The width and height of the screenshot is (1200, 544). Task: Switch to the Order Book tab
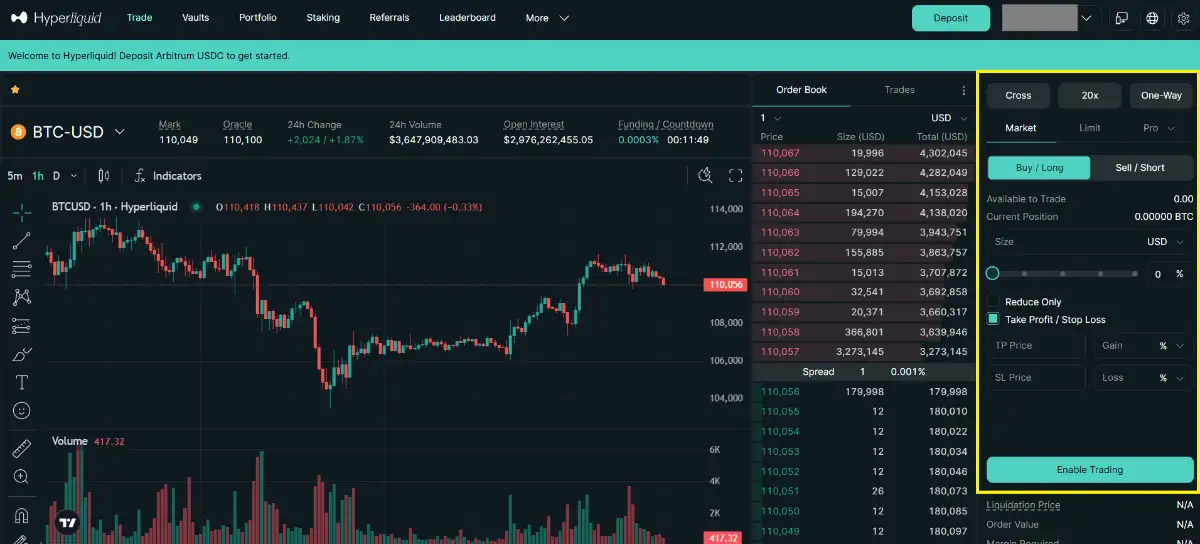pos(802,90)
